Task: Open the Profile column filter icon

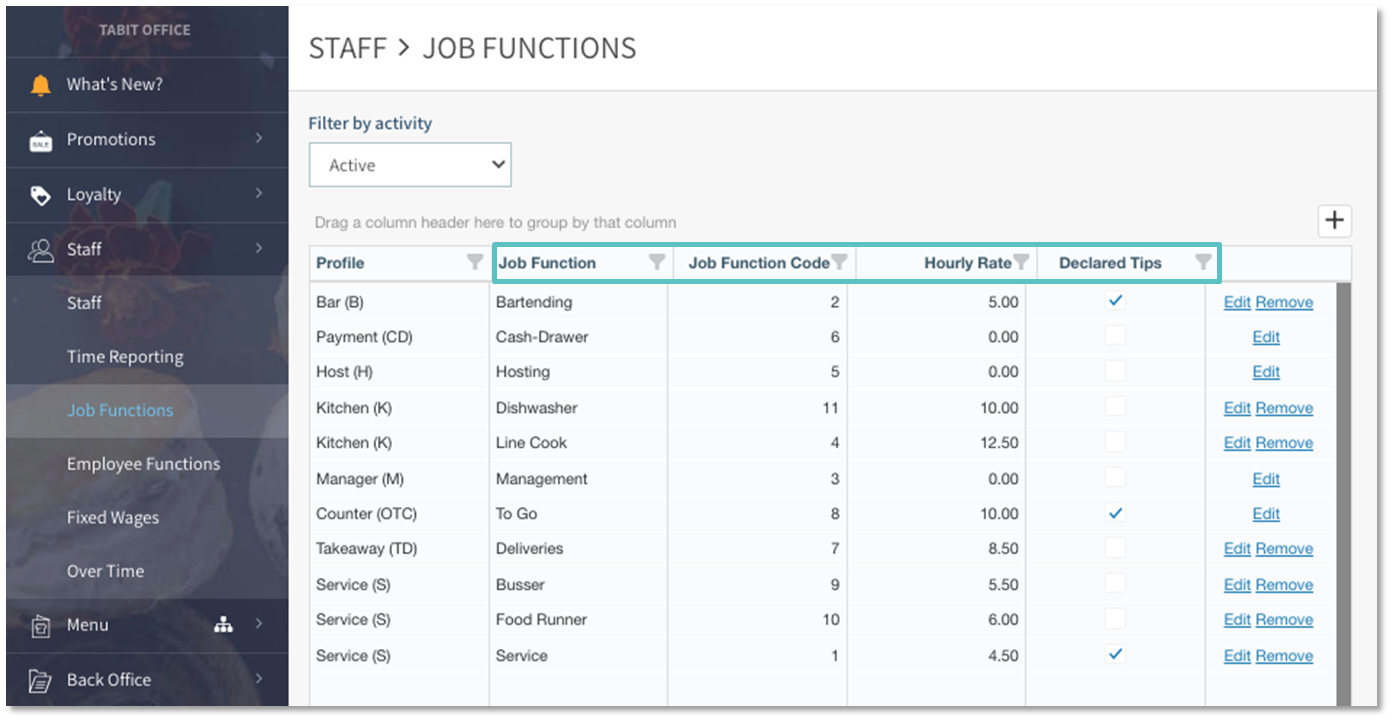Action: click(x=475, y=263)
